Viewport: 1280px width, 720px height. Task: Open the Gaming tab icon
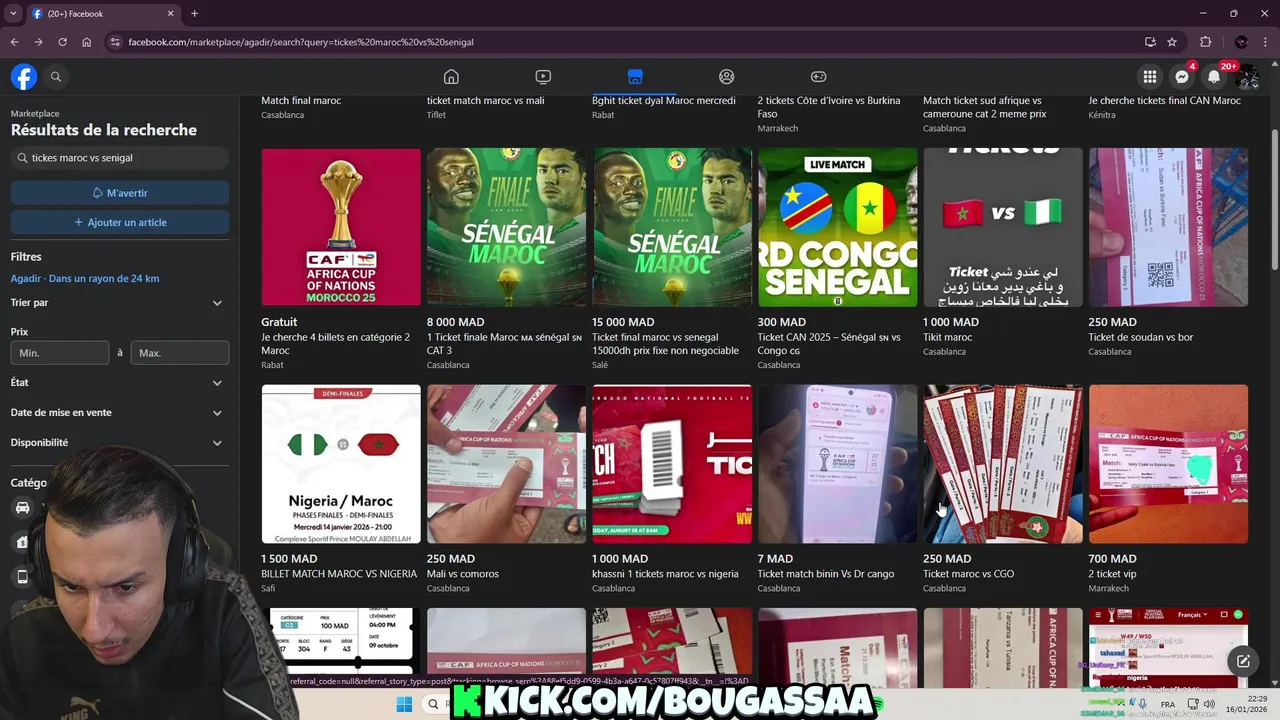(x=818, y=77)
